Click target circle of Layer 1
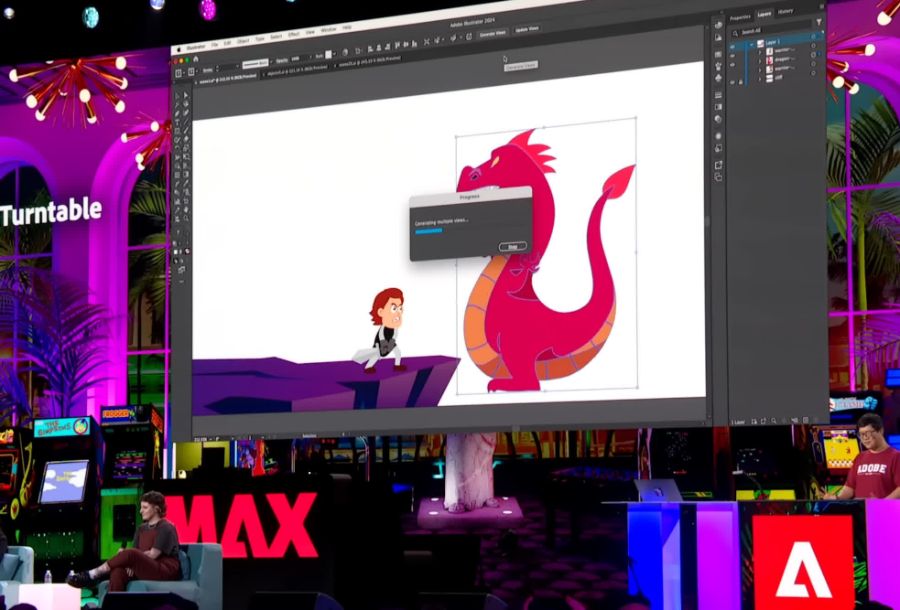The width and height of the screenshot is (900, 610). tap(813, 37)
